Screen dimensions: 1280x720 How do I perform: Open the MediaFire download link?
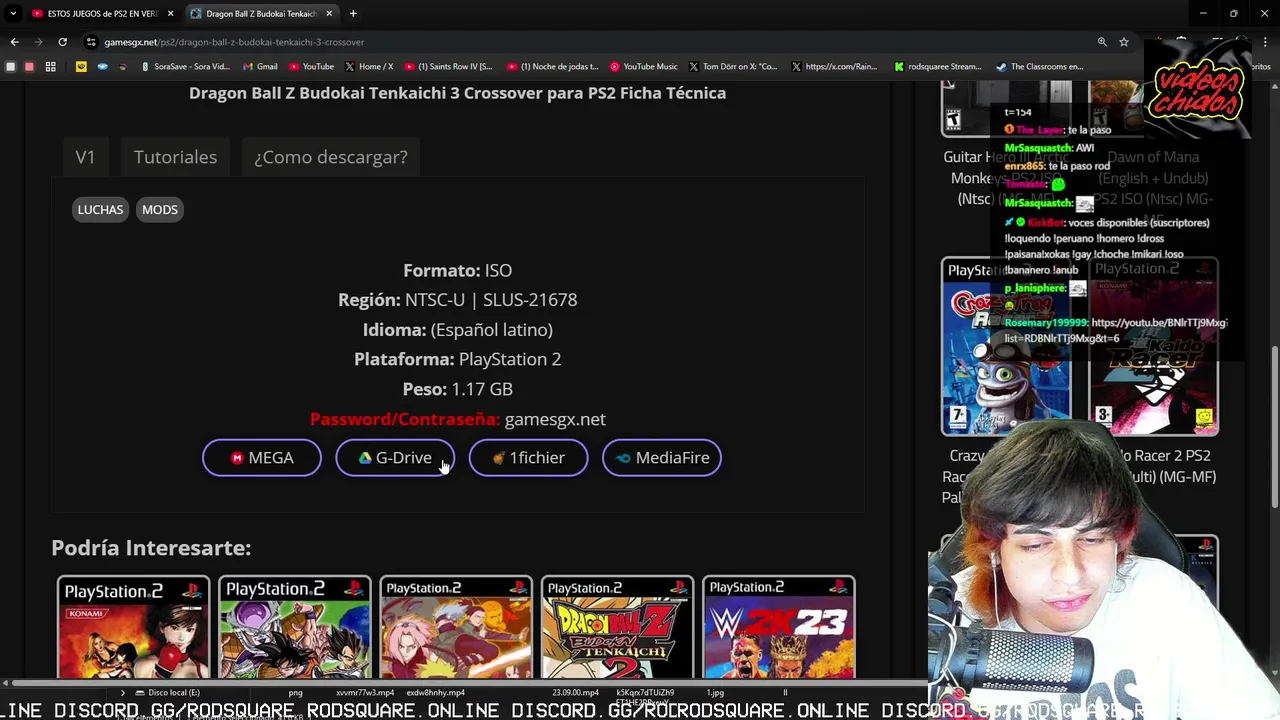662,458
